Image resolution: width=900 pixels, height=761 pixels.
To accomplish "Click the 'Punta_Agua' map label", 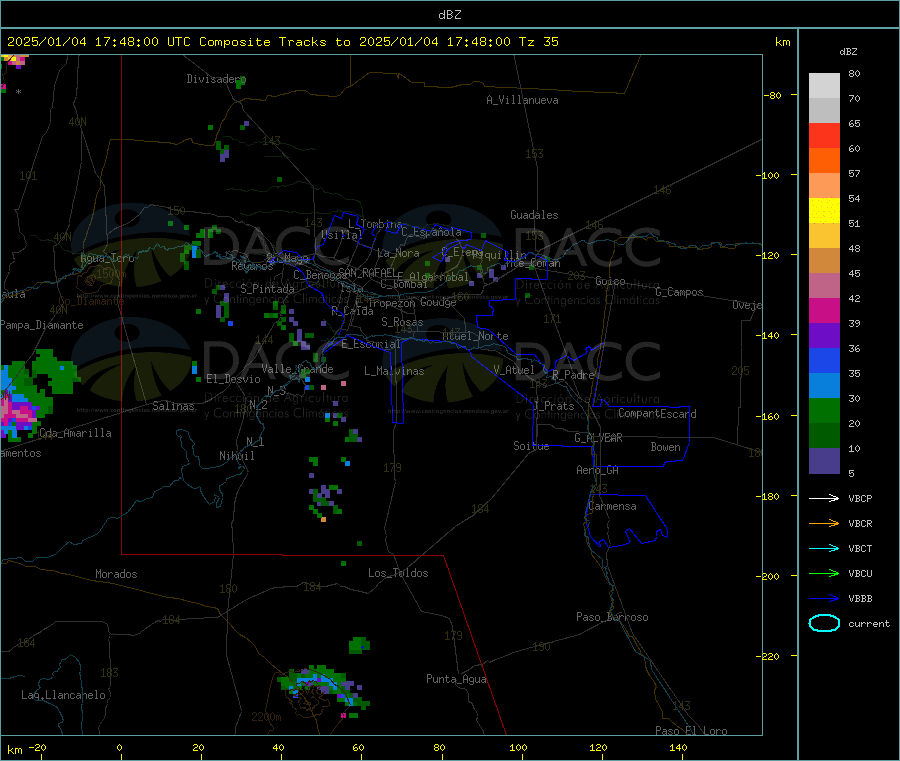I will coord(456,679).
